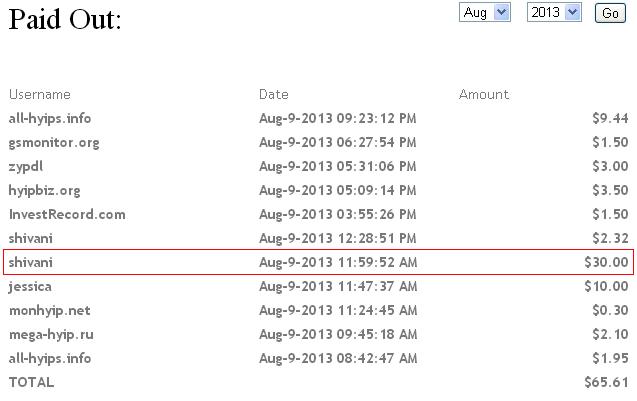The width and height of the screenshot is (637, 401).
Task: Click the all-hyips.info username paid $9.44
Action: pos(50,118)
